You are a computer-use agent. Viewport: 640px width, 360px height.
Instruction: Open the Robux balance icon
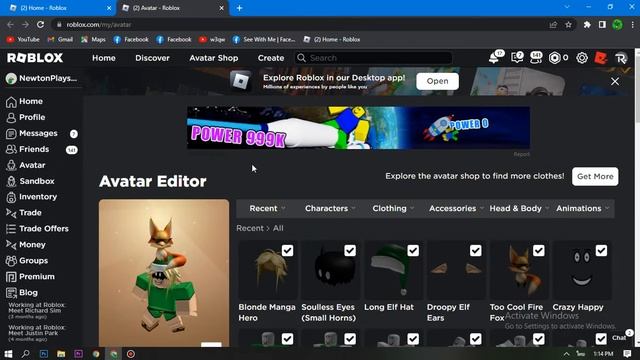pyautogui.click(x=554, y=58)
